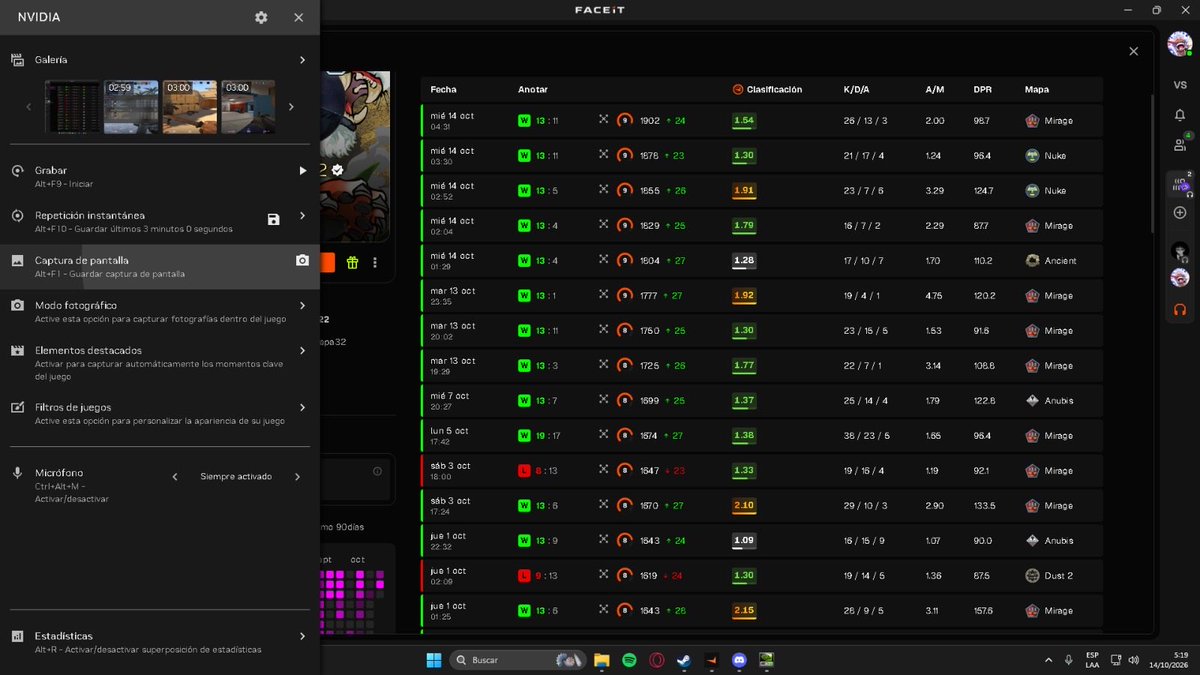Expand the Estadísticas chevron
Screen dimensions: 1200x675
(x=302, y=636)
